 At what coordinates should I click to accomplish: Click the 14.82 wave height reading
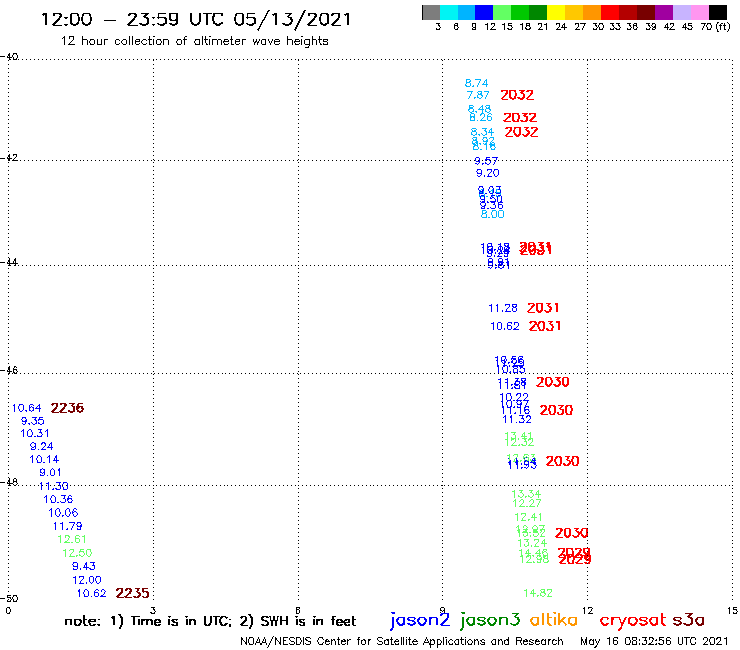538,593
